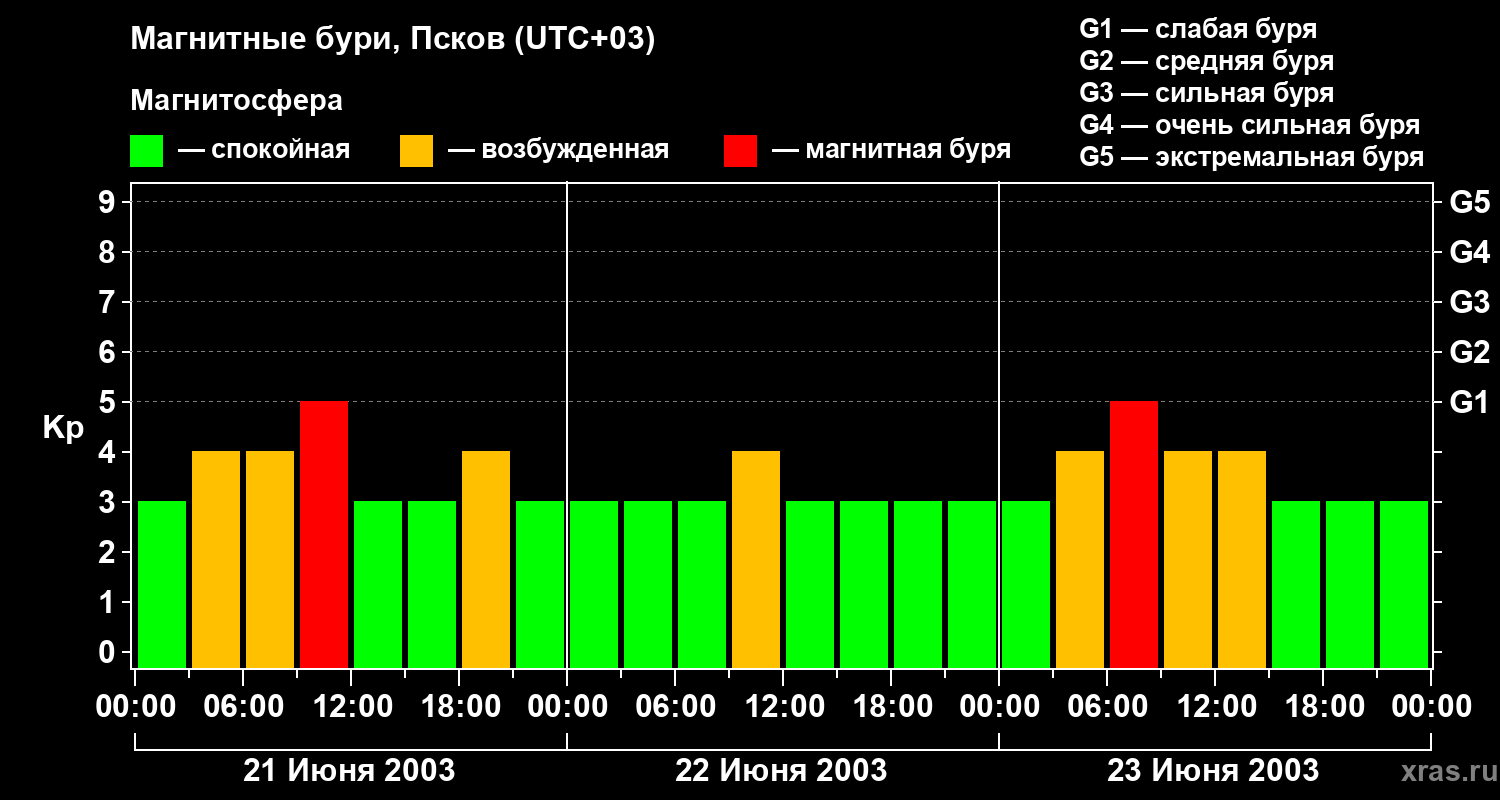Image resolution: width=1500 pixels, height=800 pixels.
Task: Click the orange bar for 21 June 06:00–09:00
Action: click(270, 559)
